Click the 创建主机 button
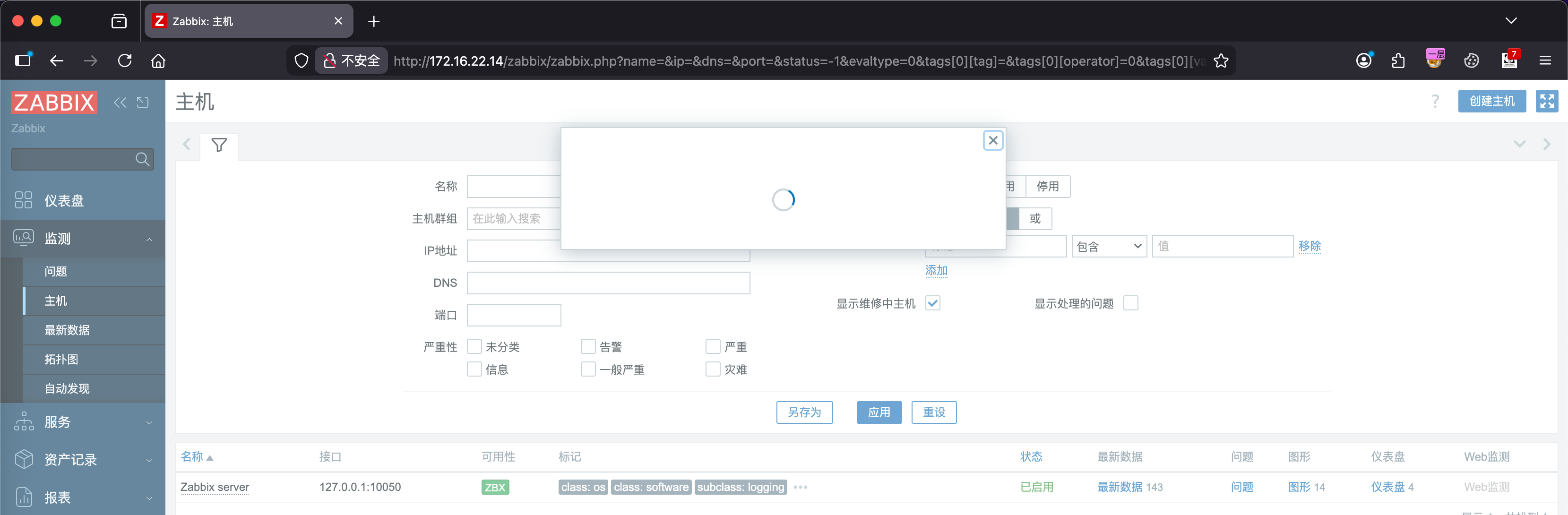 tap(1491, 101)
